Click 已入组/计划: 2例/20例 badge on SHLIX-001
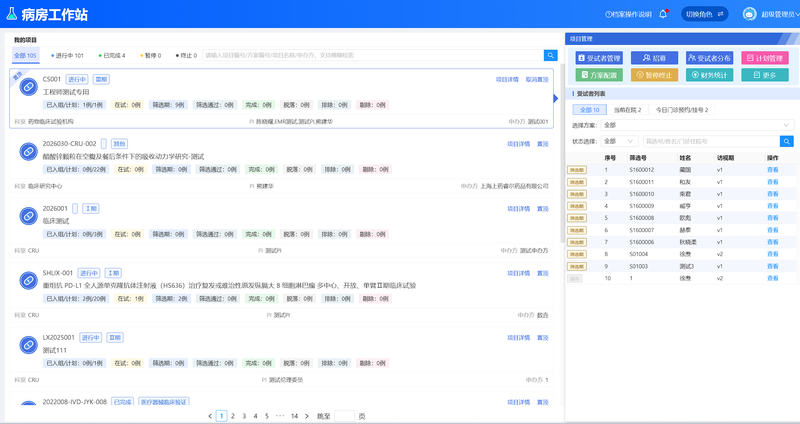Screen dimensions: 800x424 (x=76, y=299)
